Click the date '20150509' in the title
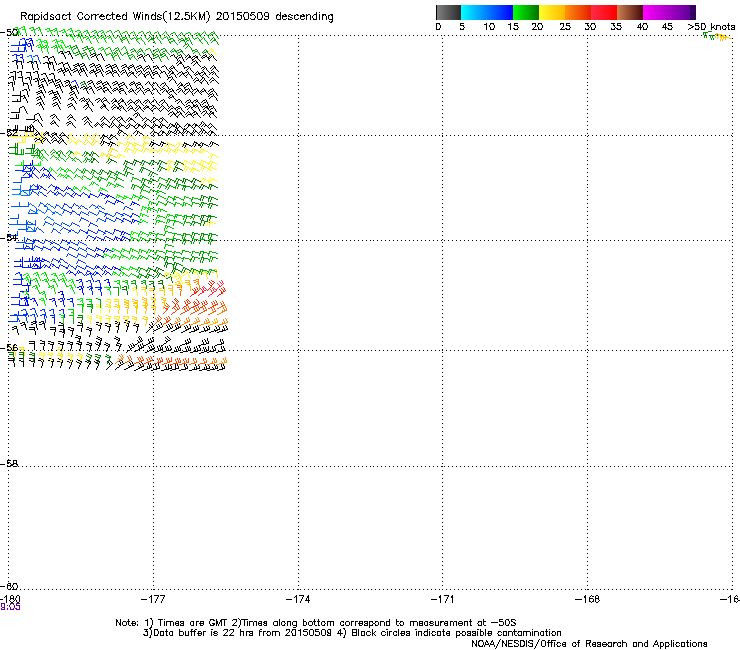The height and width of the screenshot is (650, 740). 242,17
